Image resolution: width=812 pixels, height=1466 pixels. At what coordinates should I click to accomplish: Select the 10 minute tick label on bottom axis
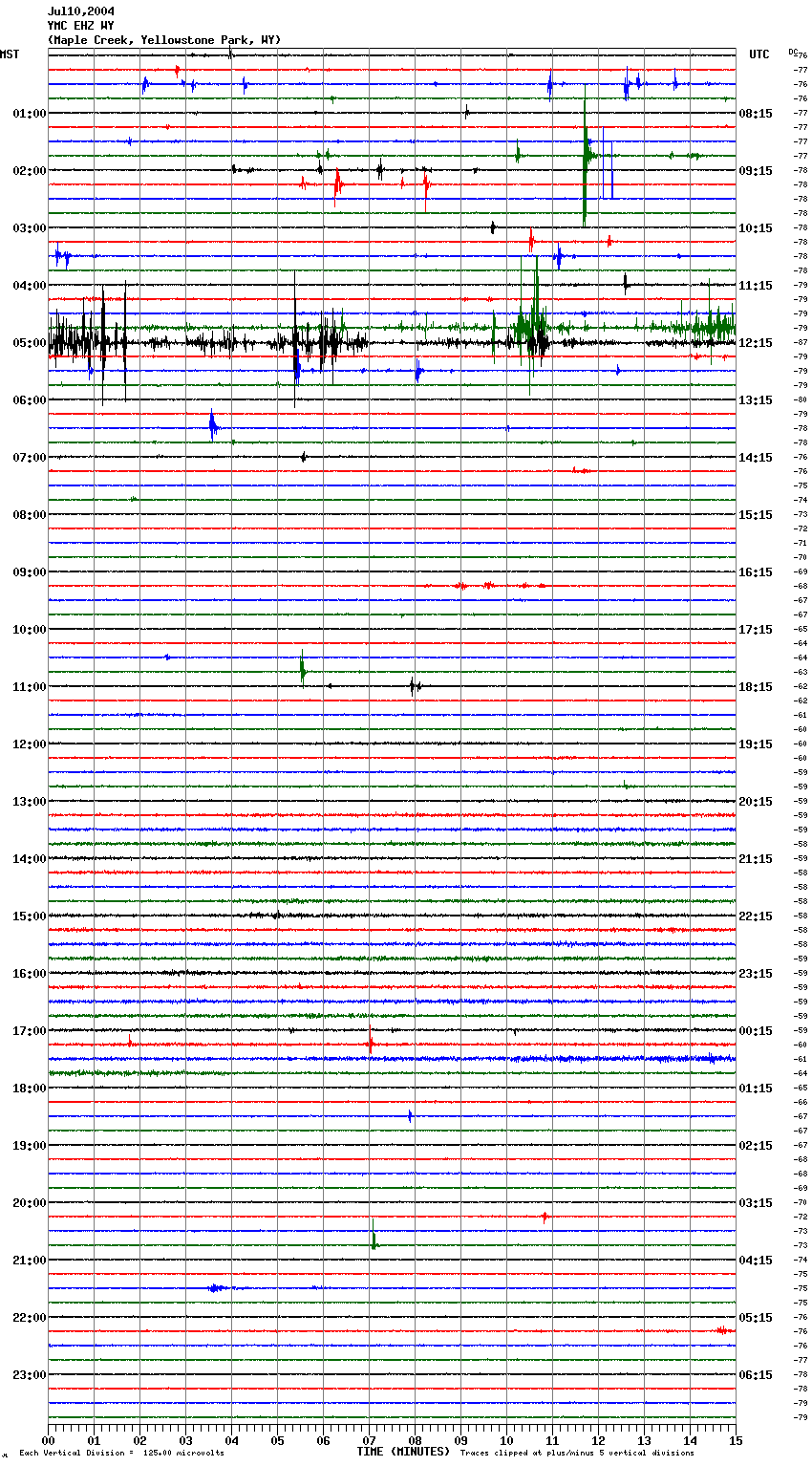[506, 1441]
